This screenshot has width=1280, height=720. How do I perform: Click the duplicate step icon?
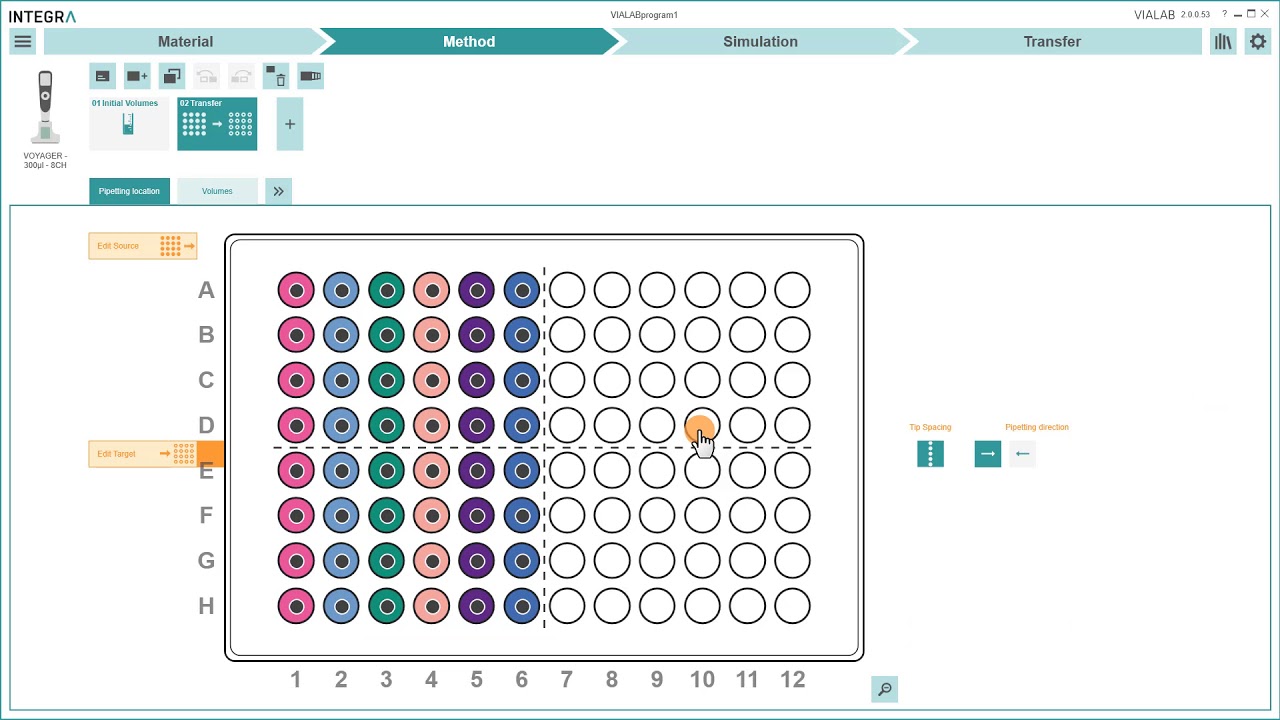click(172, 76)
